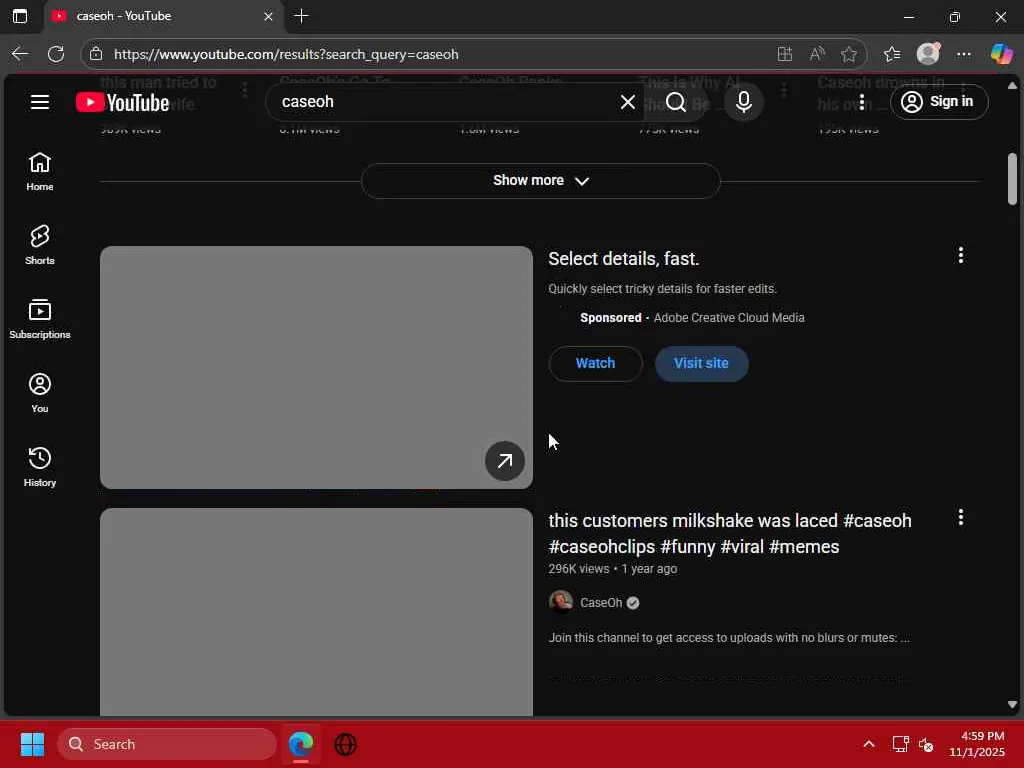This screenshot has height=768, width=1024.
Task: Open the Adobe ad video thumbnail
Action: 316,367
